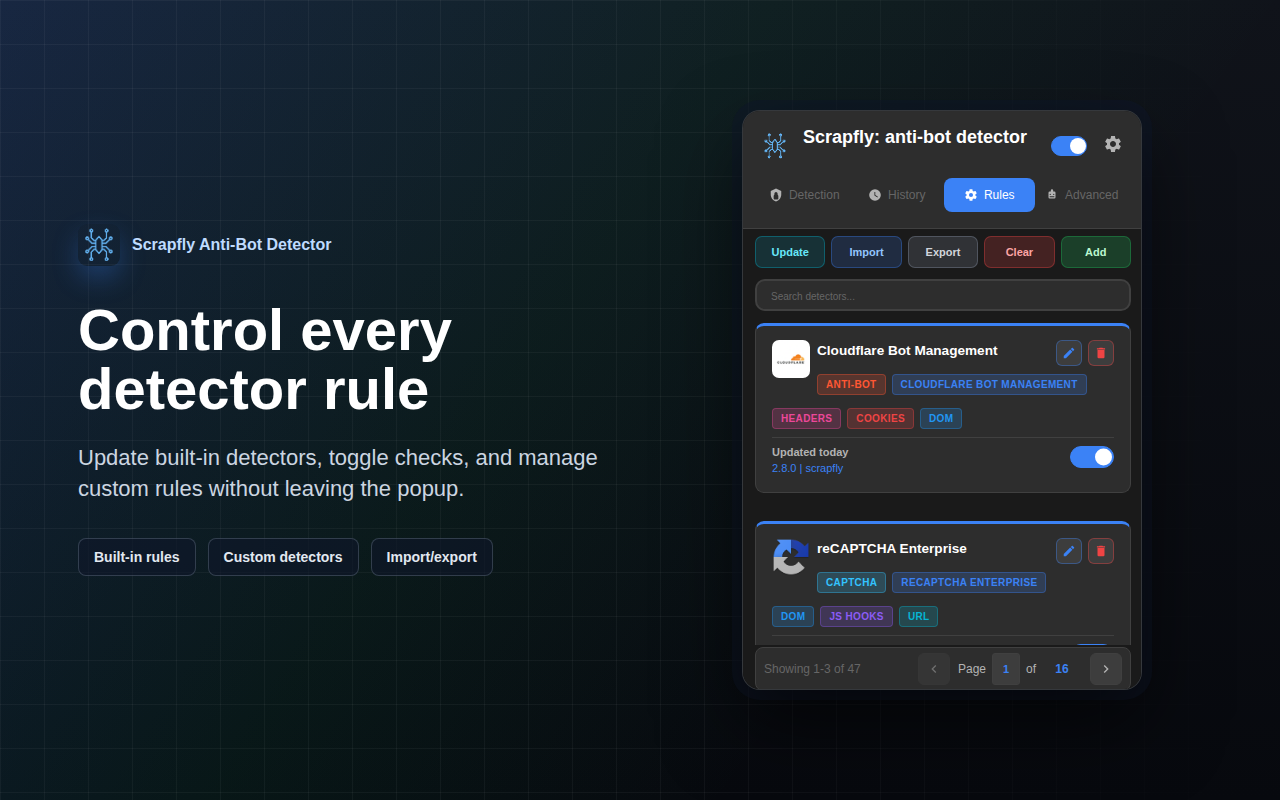Viewport: 1280px width, 800px height.
Task: Click the CLOUDFLARE BOT MANAGEMENT tag
Action: pos(989,384)
